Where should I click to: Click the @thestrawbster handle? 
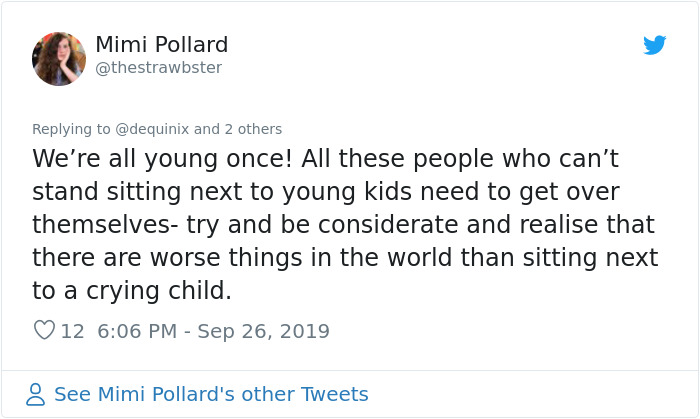point(158,68)
